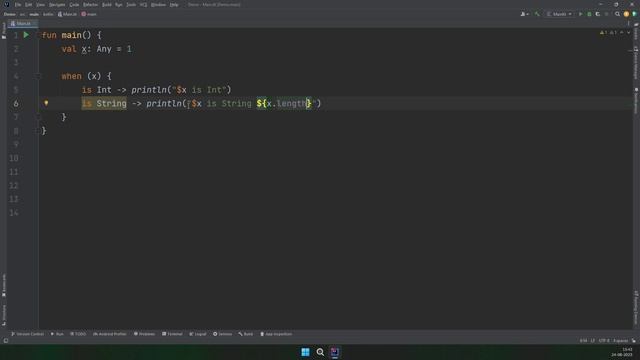Viewport: 640px width, 360px height.
Task: Place cursor on the 'val x: Any = 1' line
Action: point(96,49)
